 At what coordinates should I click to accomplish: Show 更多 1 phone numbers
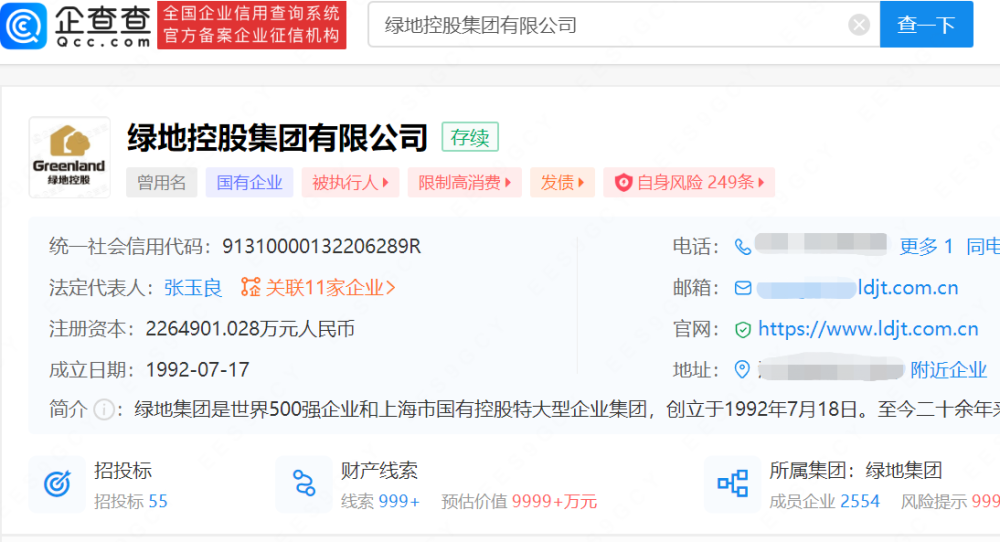click(925, 246)
